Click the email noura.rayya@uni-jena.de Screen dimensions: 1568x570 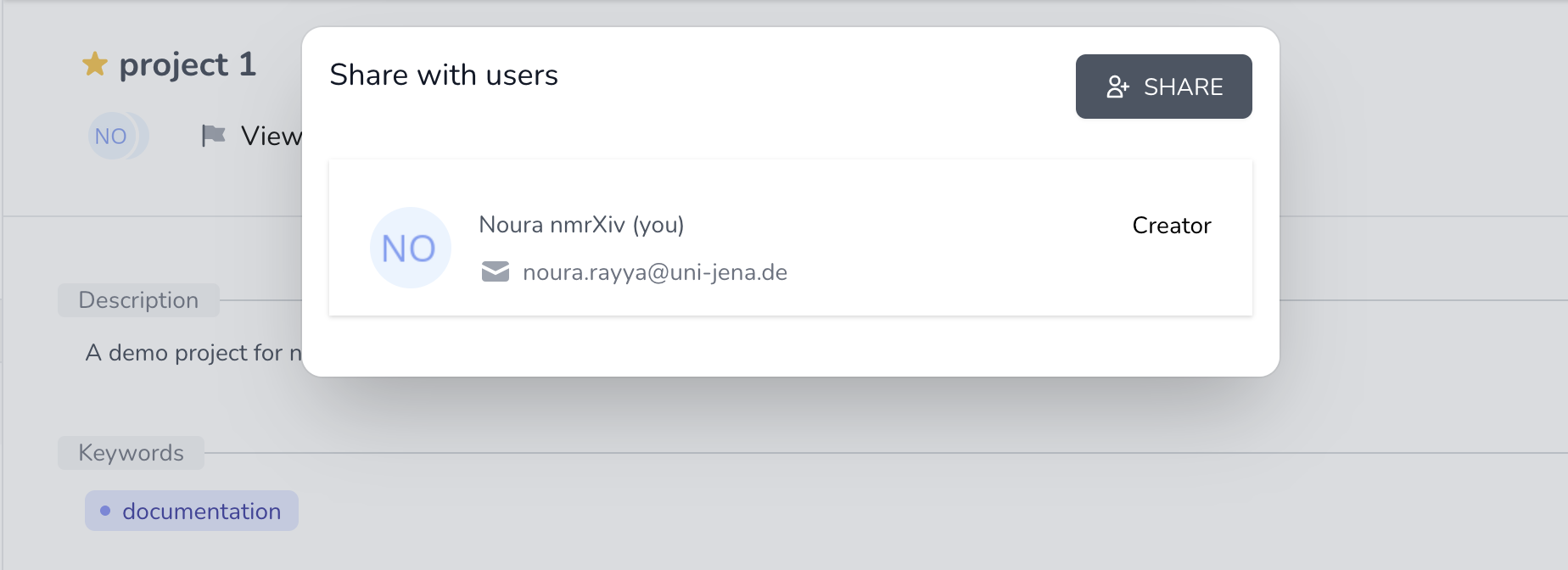click(655, 272)
